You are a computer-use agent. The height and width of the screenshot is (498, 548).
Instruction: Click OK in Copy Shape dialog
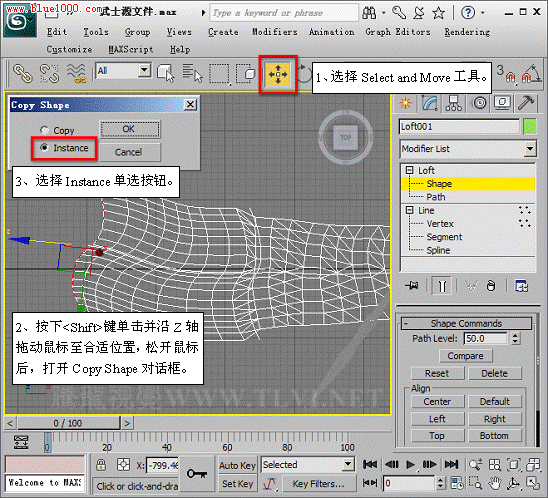130,129
